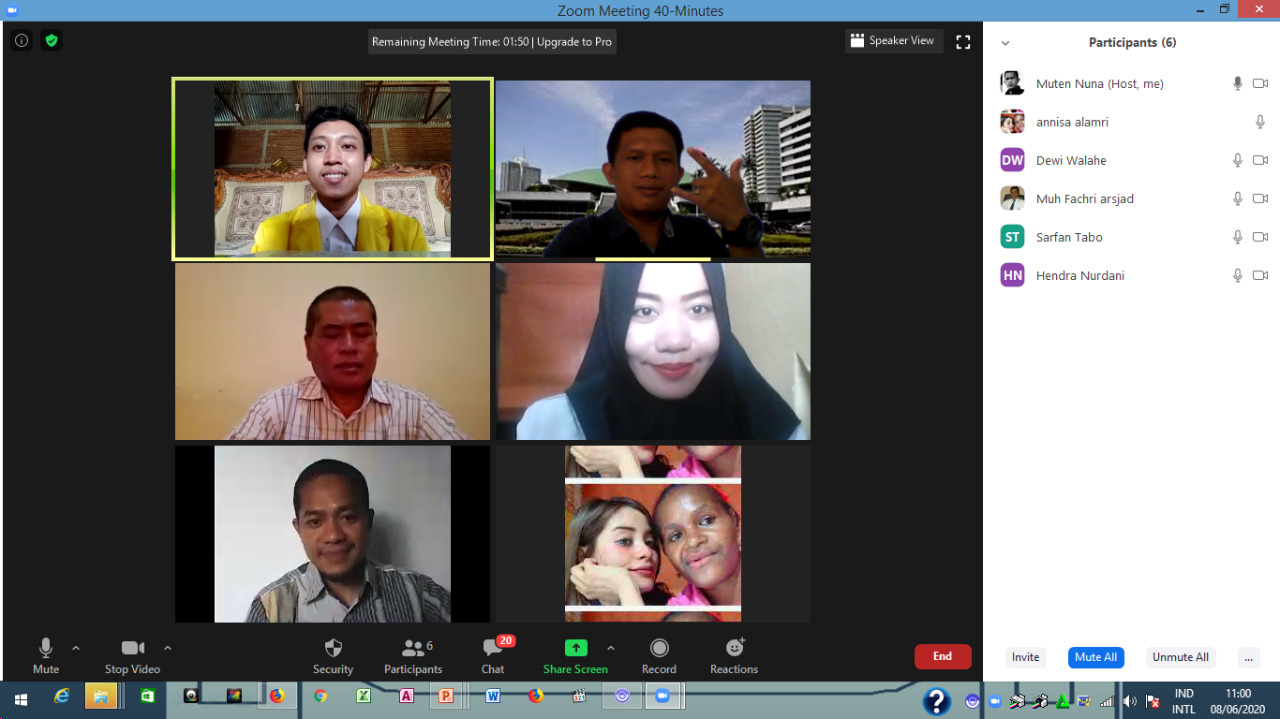Viewport: 1280px width, 719px height.
Task: Toggle Dewi Walahe's microphone in participants list
Action: tap(1237, 160)
